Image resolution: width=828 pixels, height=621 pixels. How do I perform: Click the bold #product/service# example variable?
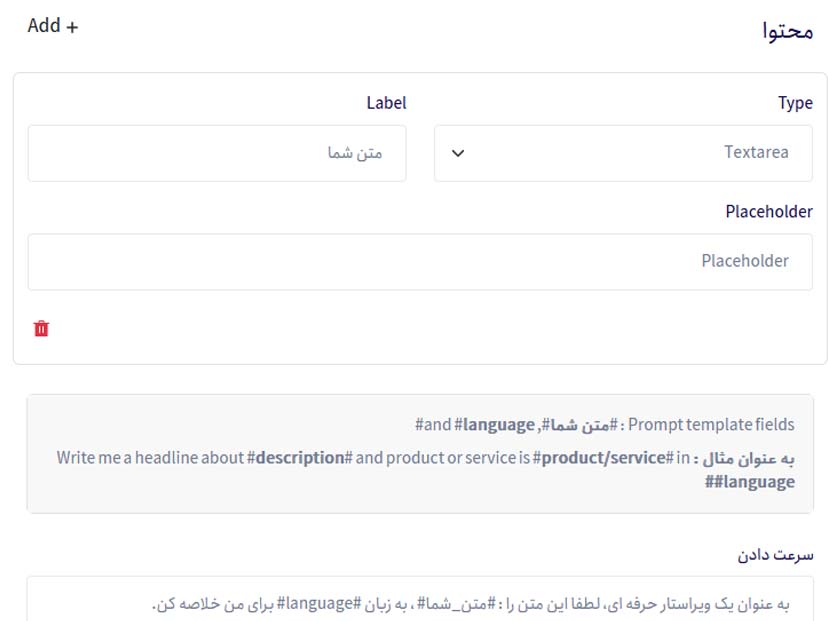click(x=603, y=458)
